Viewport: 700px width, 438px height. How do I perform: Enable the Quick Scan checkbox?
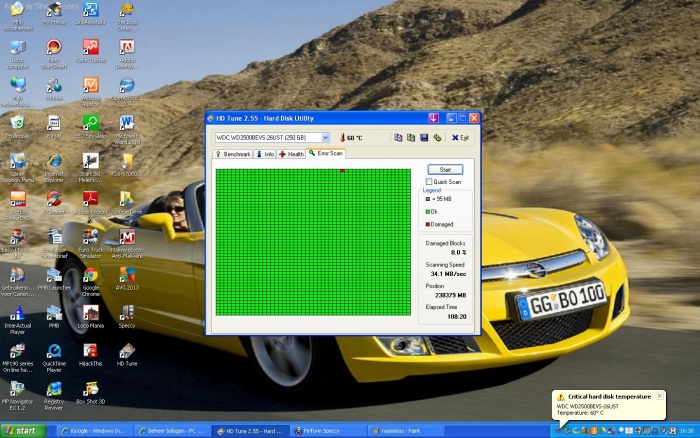[x=429, y=181]
